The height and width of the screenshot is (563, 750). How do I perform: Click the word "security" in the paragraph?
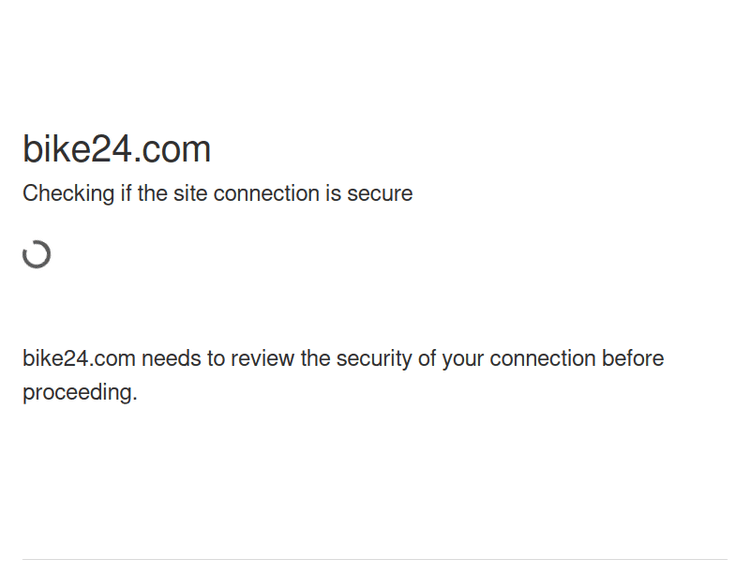point(373,359)
